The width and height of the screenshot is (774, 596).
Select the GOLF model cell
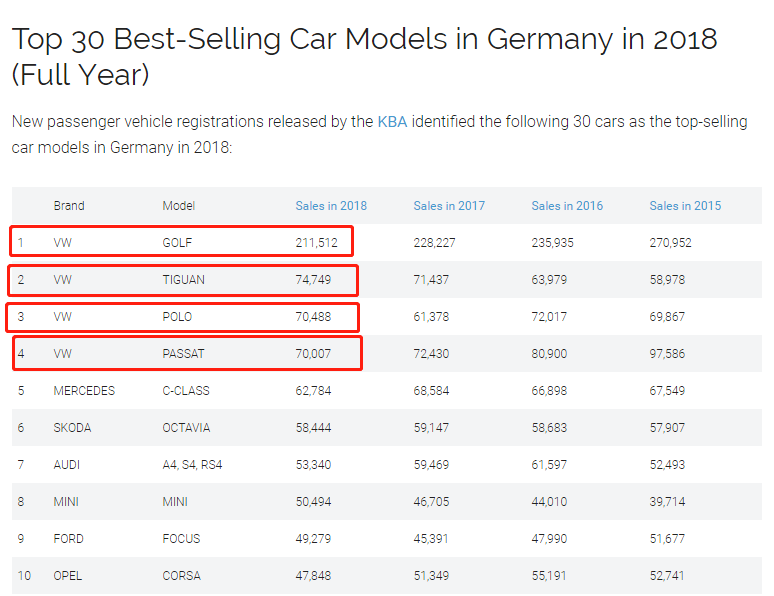[x=177, y=243]
